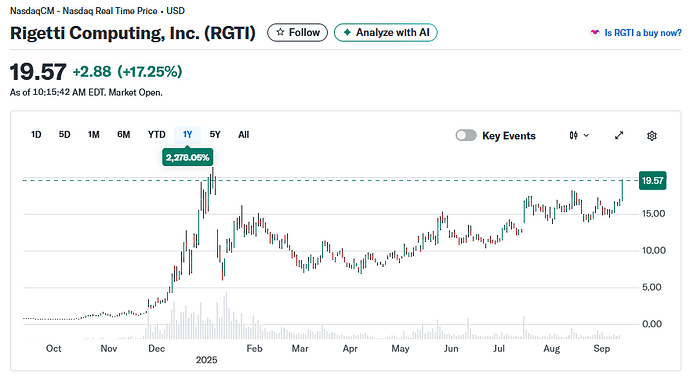Select the 5Y range tab
Viewport: 690px width, 376px height.
[215, 135]
